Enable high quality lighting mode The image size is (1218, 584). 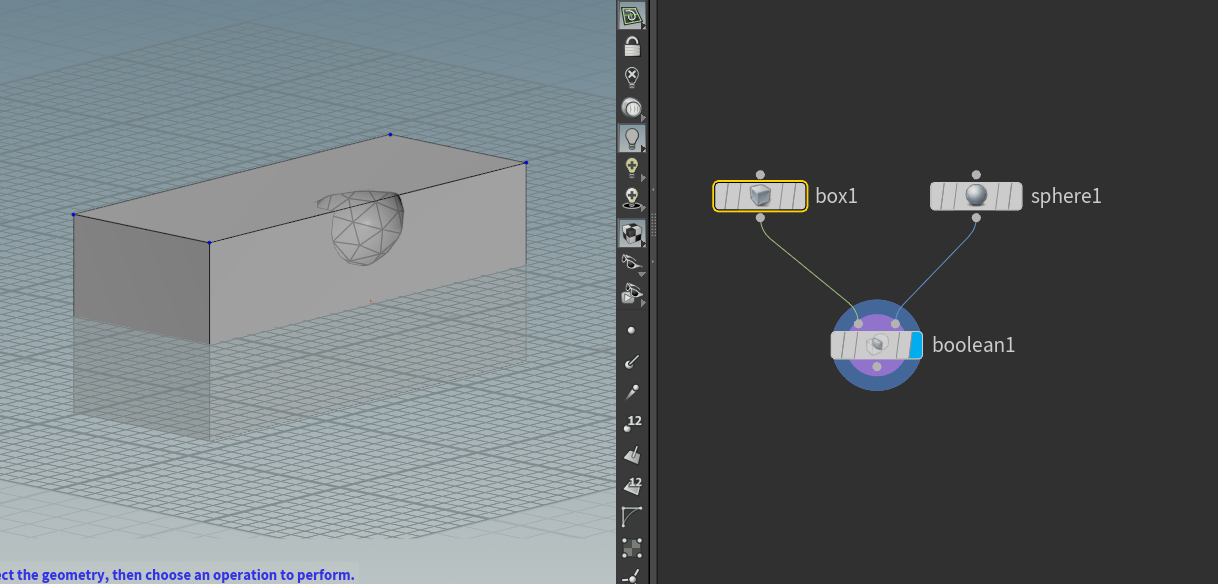point(632,168)
